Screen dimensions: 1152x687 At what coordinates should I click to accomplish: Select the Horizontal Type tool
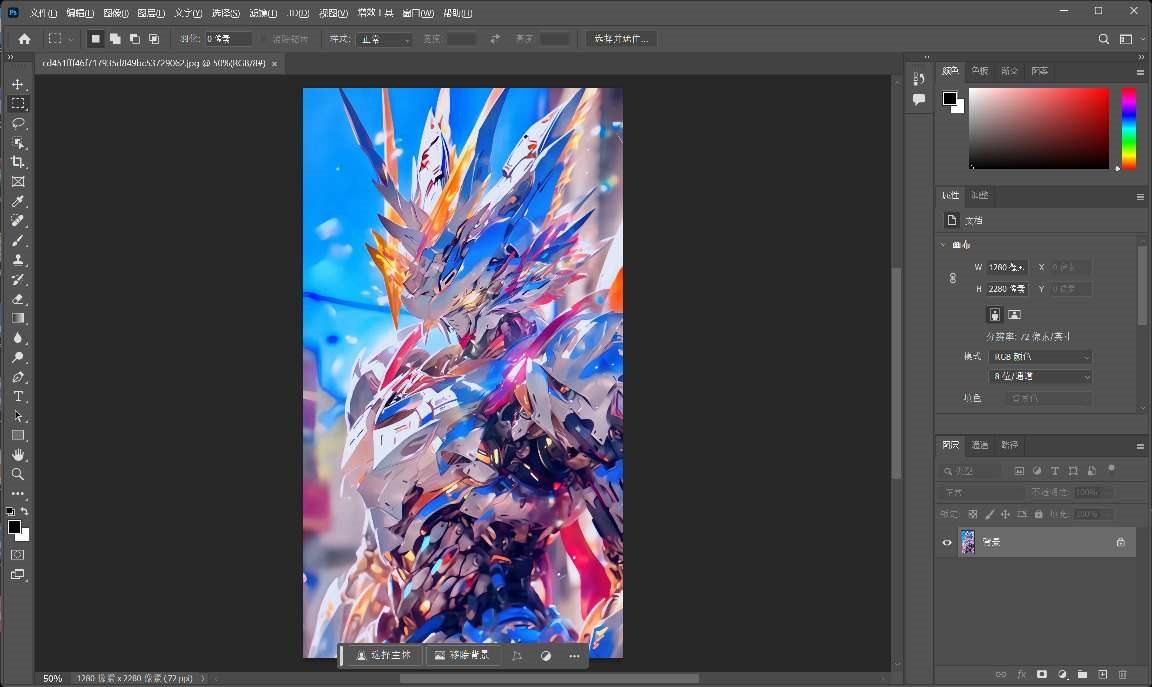(x=17, y=396)
